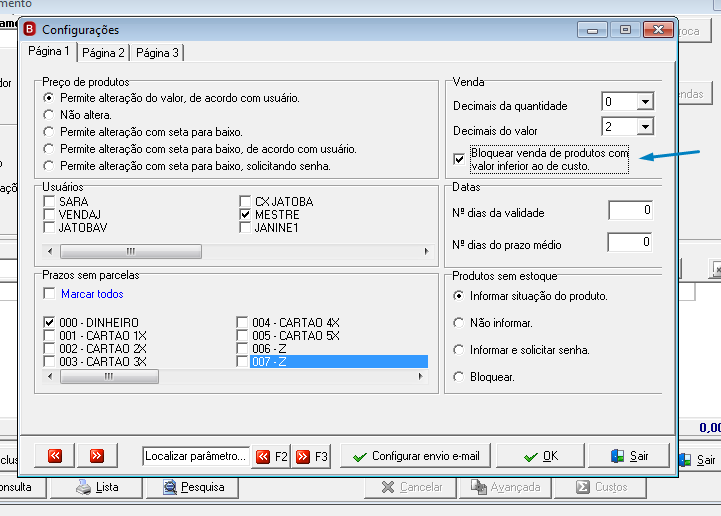Click the red B Configurações window icon
The width and height of the screenshot is (721, 516).
[29, 29]
